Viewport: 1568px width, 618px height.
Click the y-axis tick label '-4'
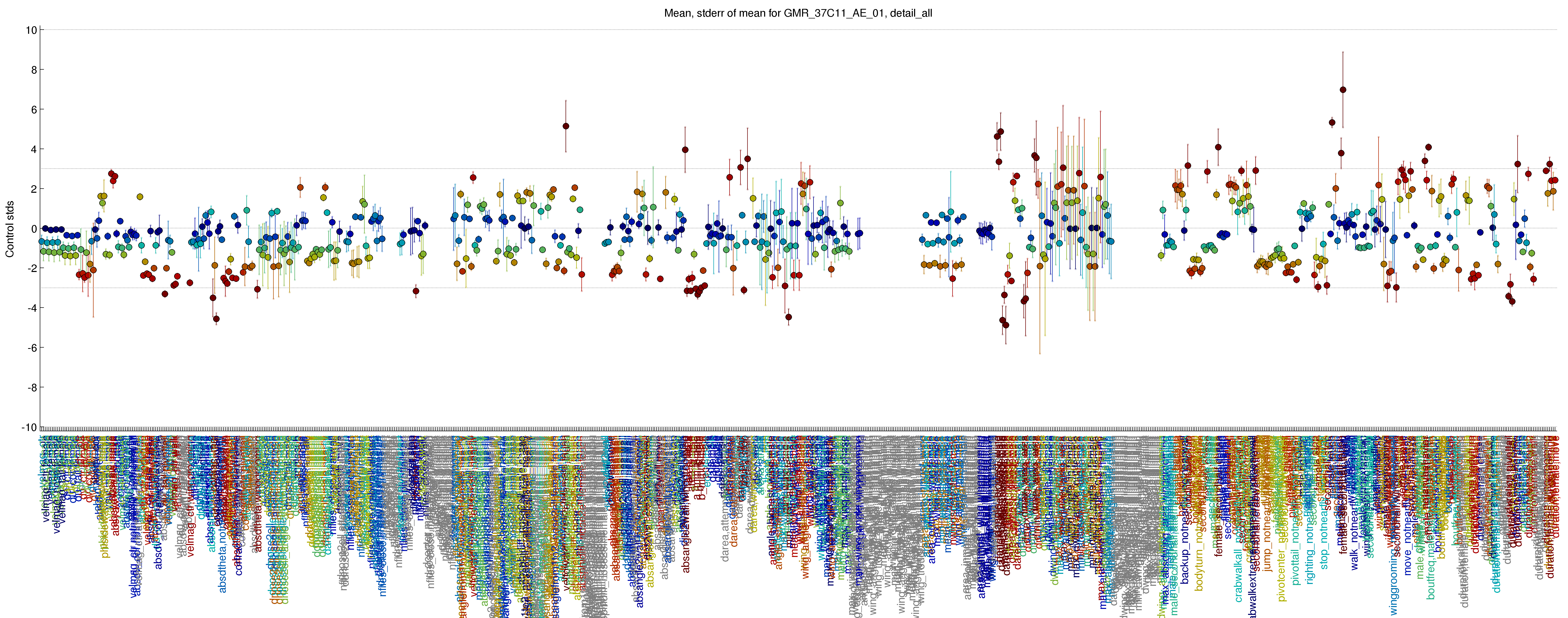click(32, 308)
